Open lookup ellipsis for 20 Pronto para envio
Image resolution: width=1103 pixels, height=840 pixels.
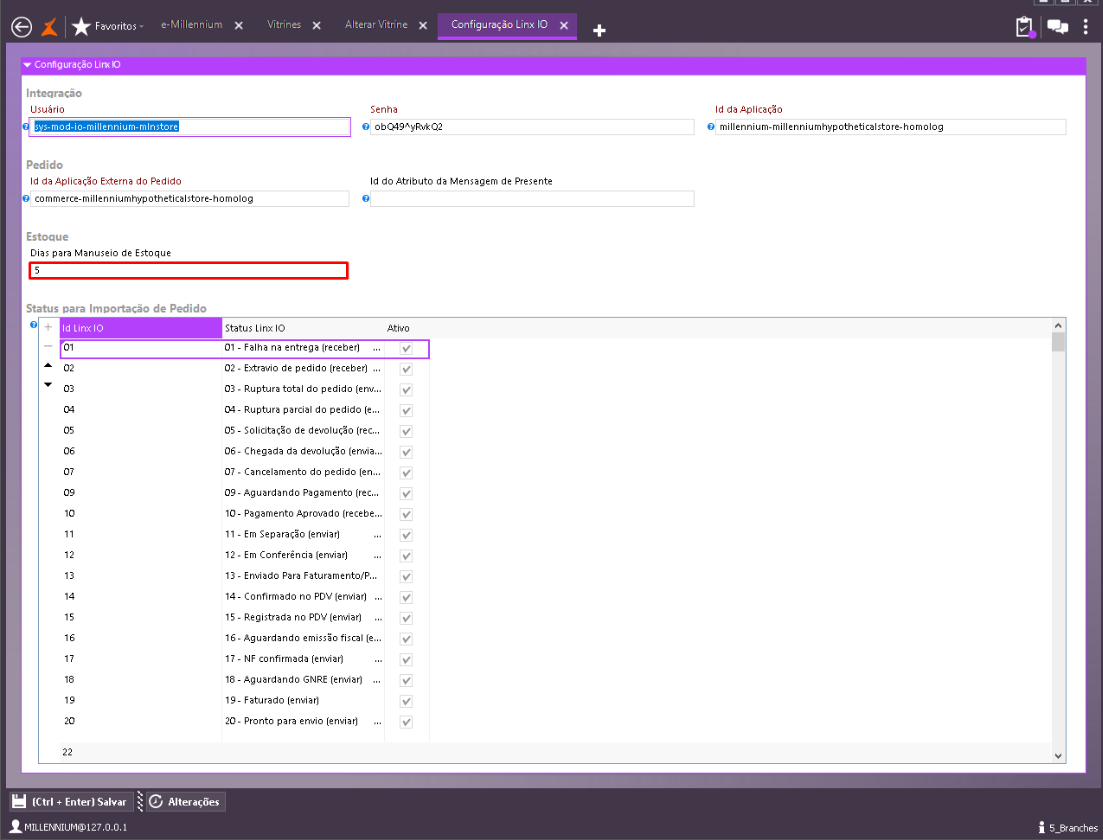pyautogui.click(x=378, y=722)
